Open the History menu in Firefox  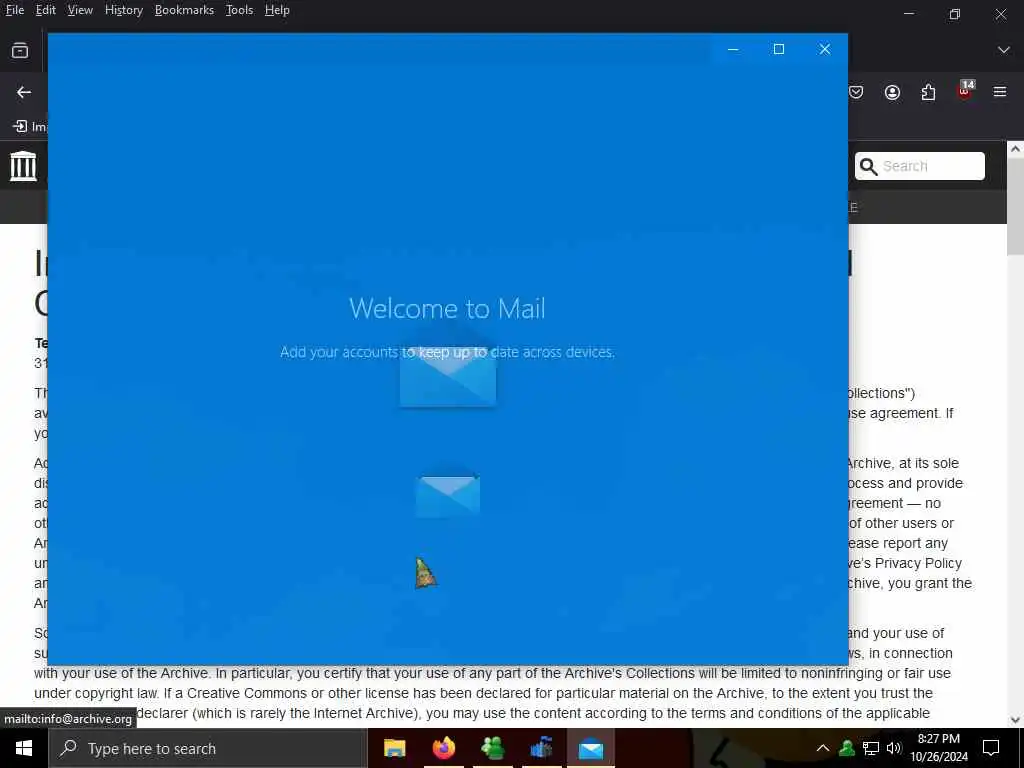click(123, 10)
